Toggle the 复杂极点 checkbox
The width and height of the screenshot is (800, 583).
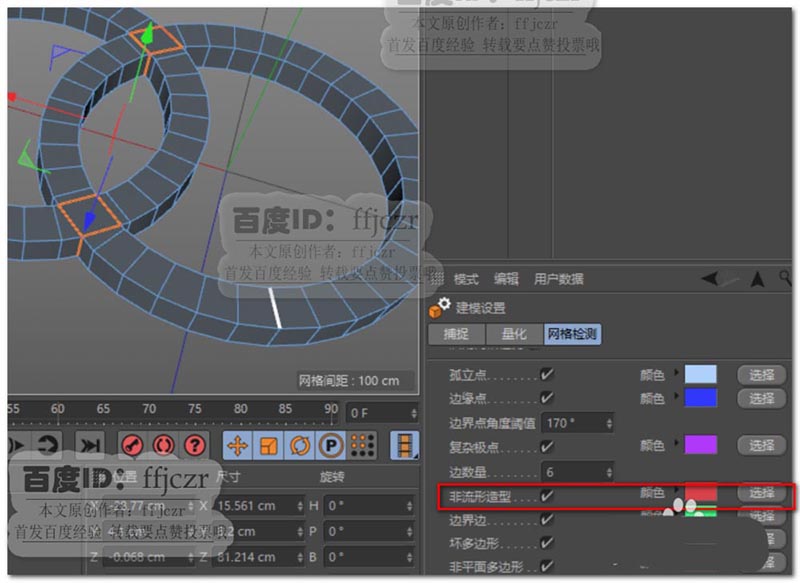click(547, 446)
